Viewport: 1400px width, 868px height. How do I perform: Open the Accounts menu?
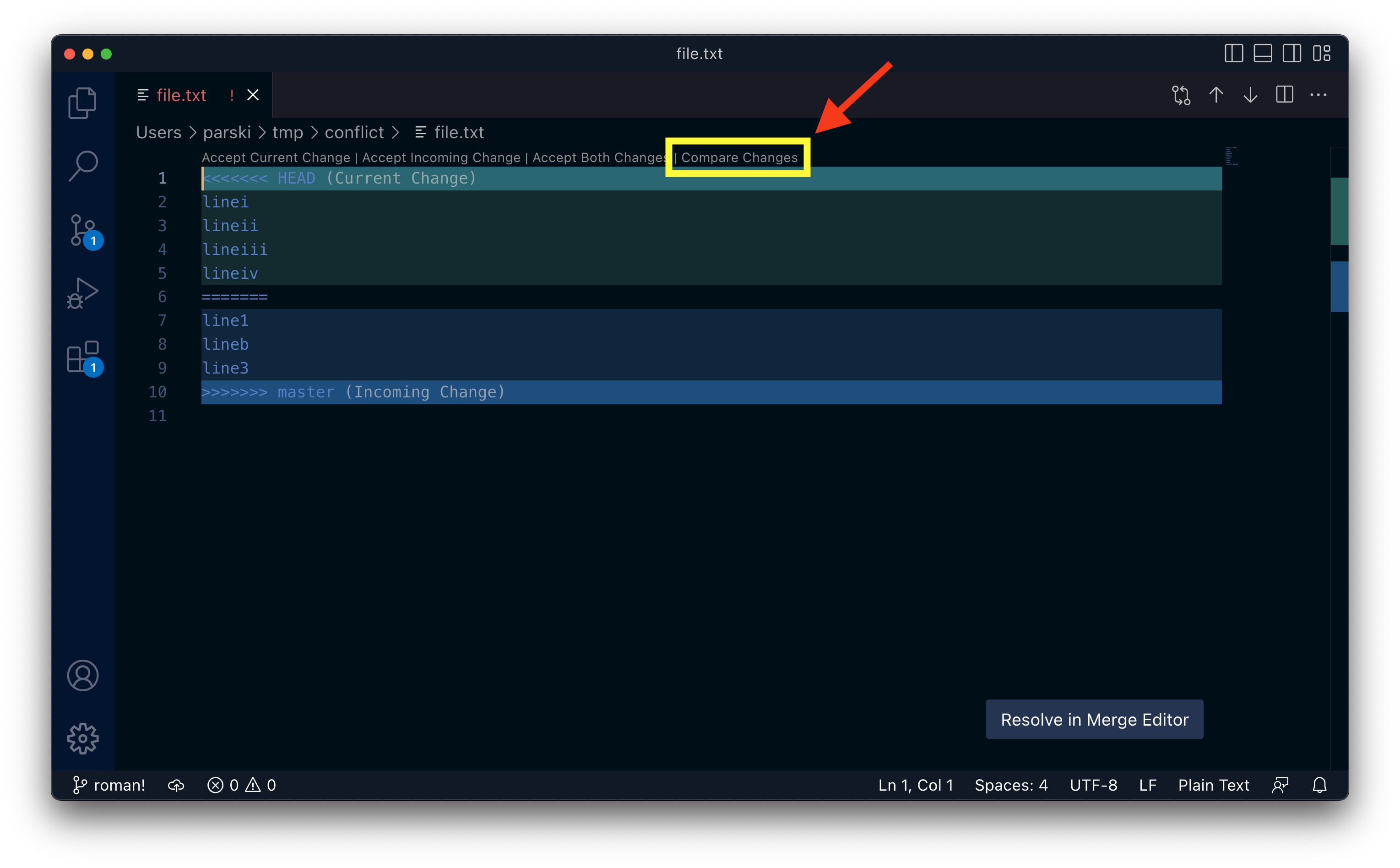83,676
